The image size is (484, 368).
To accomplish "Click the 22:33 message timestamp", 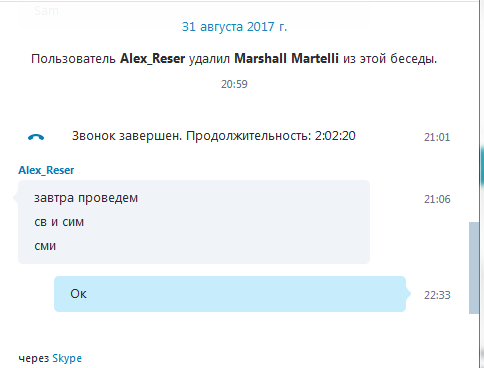I will tap(437, 295).
